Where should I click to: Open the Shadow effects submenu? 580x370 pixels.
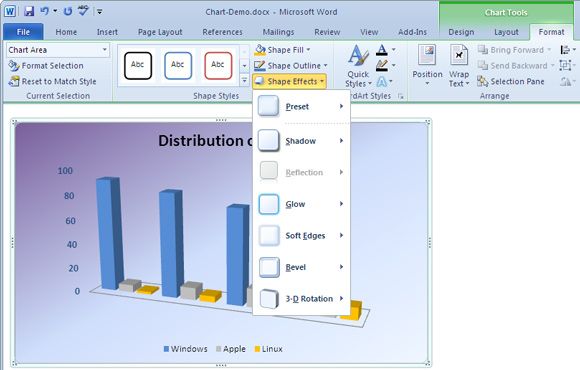coord(301,141)
